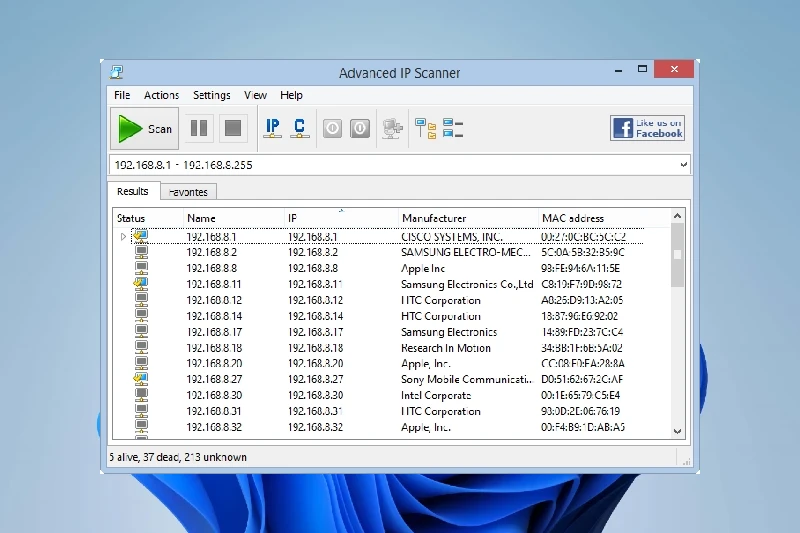The width and height of the screenshot is (800, 533).
Task: Open the View menu
Action: click(x=255, y=95)
